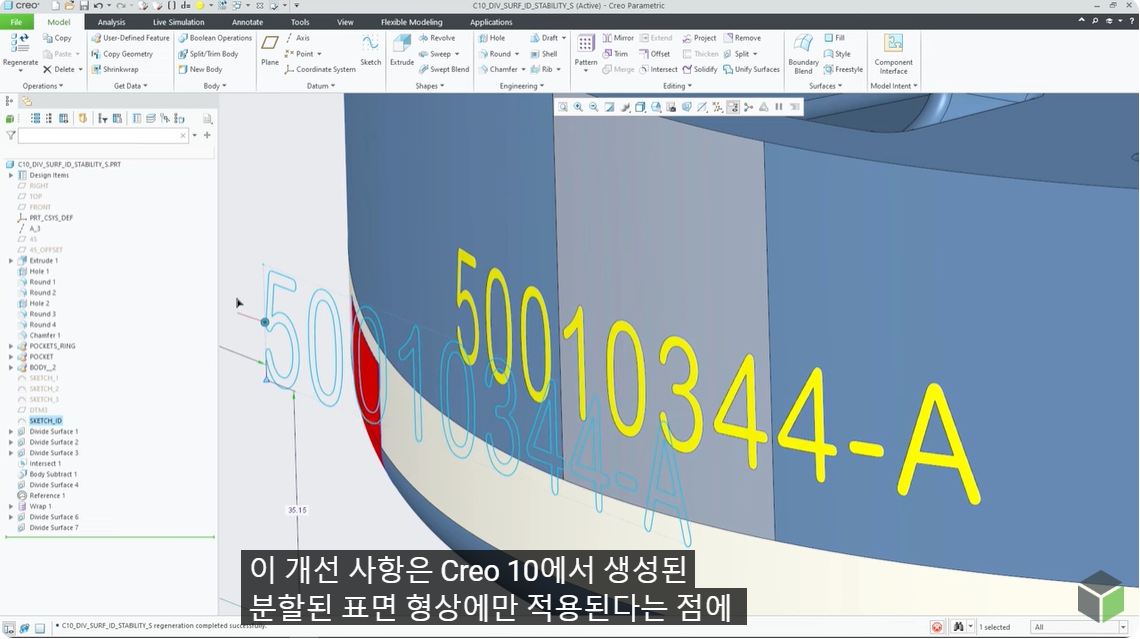Open the File menu

16,22
